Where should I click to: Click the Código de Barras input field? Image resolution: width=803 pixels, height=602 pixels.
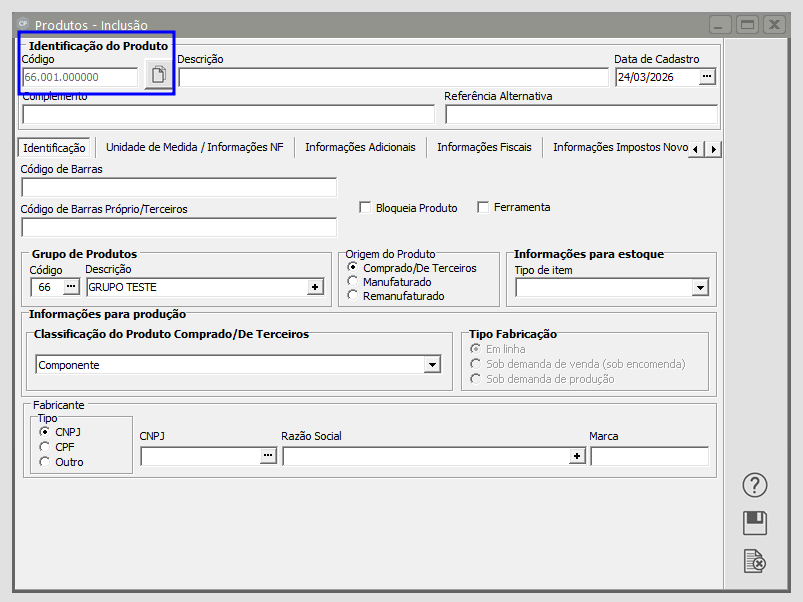(x=178, y=187)
